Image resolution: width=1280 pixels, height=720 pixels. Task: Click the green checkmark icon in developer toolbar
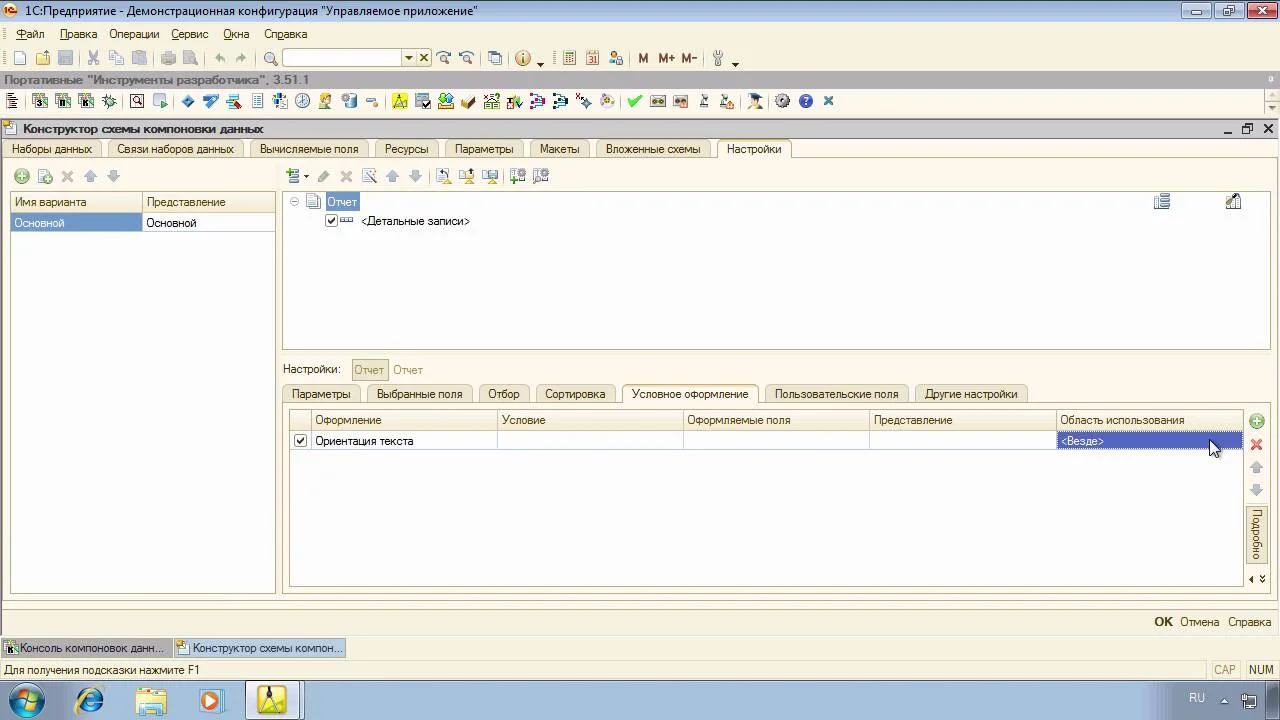[635, 101]
